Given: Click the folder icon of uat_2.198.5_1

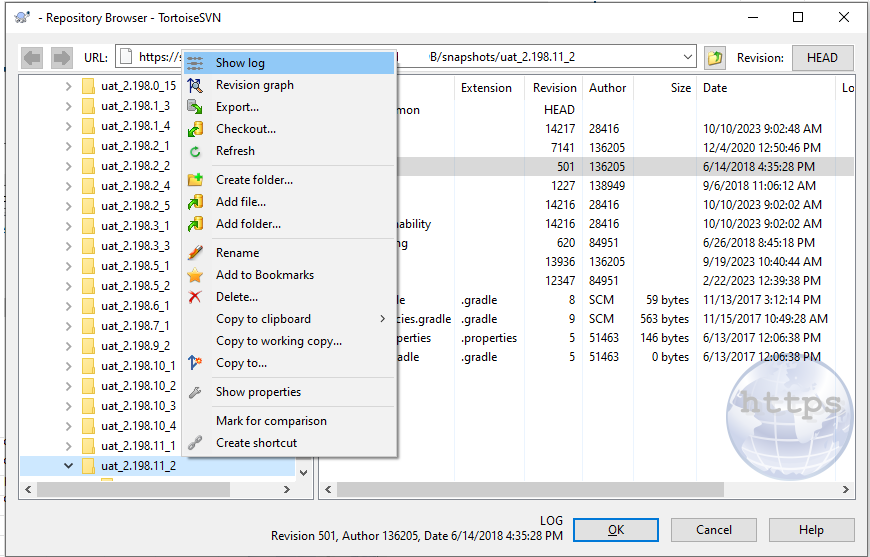Looking at the screenshot, I should 88,266.
